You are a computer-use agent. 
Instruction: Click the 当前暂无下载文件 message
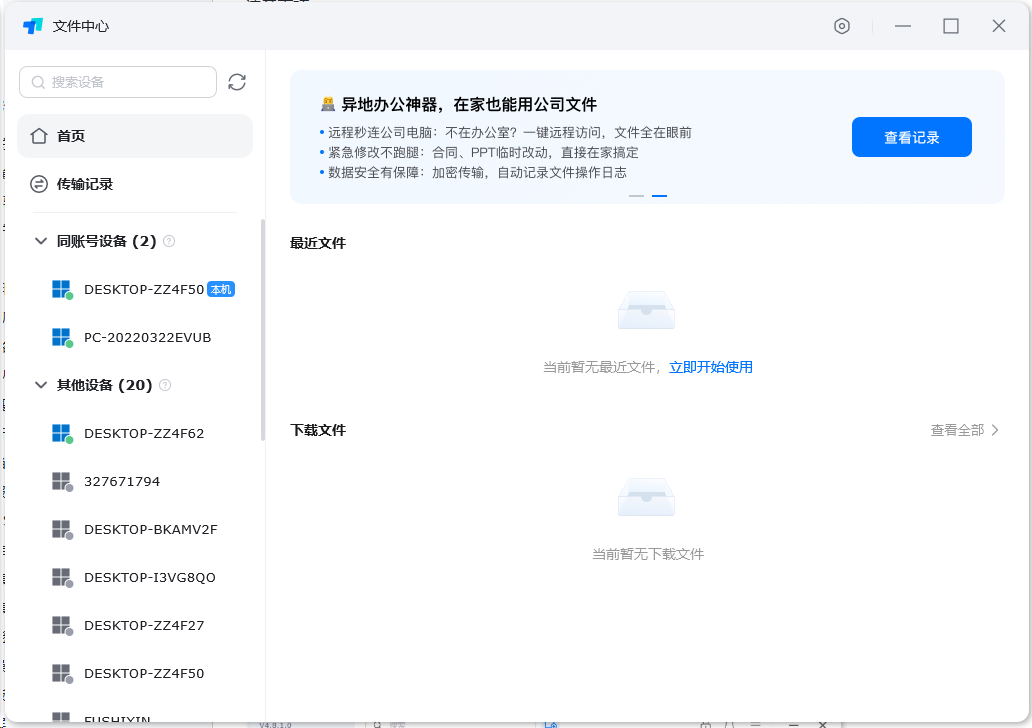tap(648, 554)
